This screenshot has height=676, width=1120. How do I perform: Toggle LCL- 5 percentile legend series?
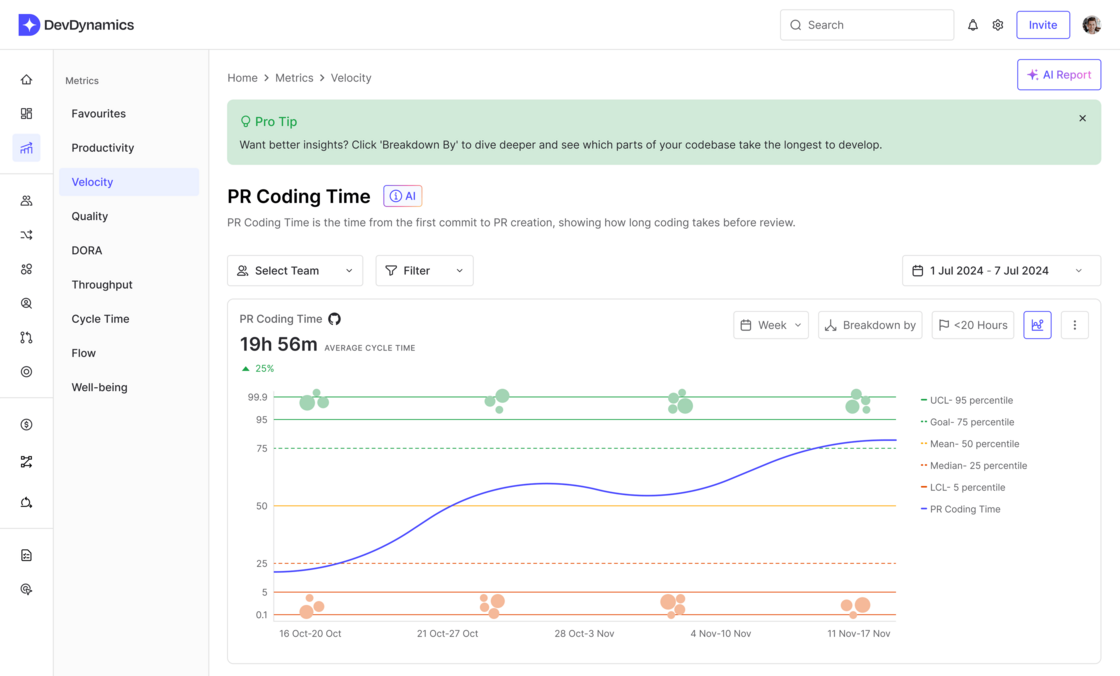(963, 487)
